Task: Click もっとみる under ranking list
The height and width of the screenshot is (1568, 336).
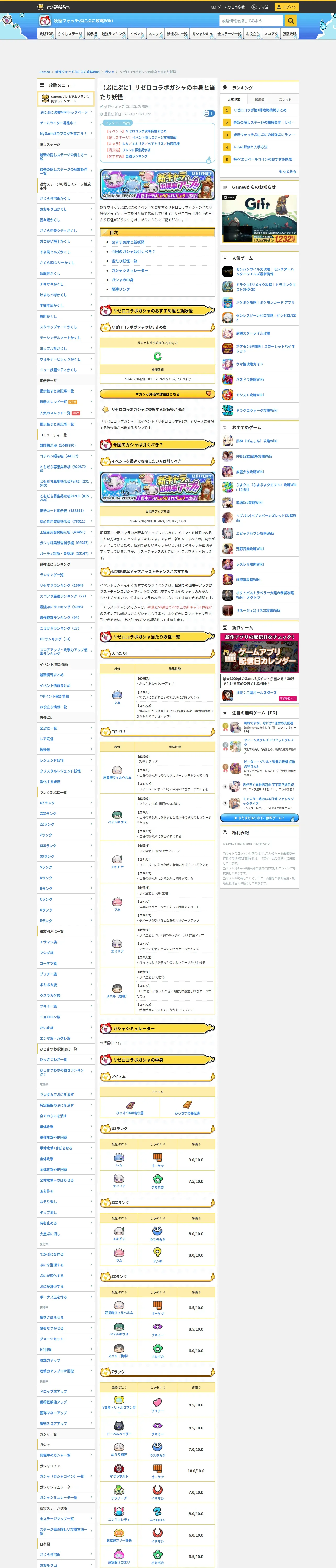Action: (287, 172)
